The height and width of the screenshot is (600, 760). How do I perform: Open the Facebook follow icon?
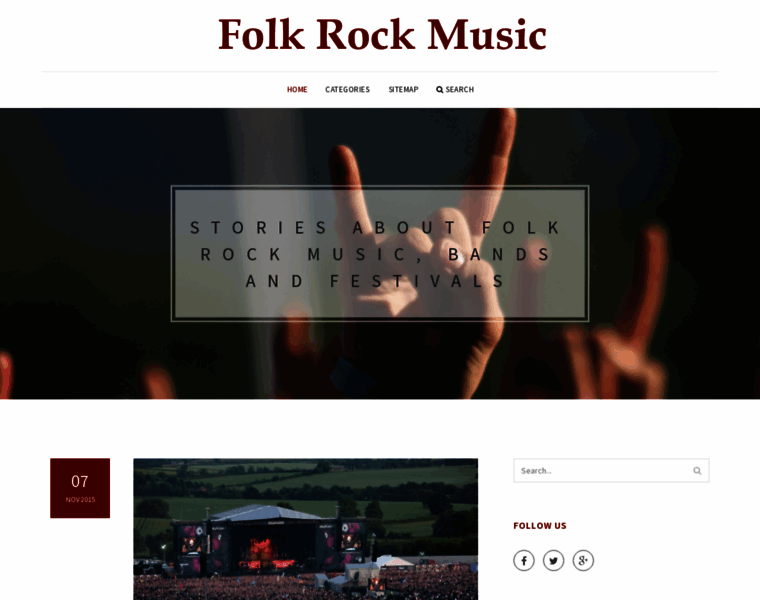pyautogui.click(x=523, y=561)
